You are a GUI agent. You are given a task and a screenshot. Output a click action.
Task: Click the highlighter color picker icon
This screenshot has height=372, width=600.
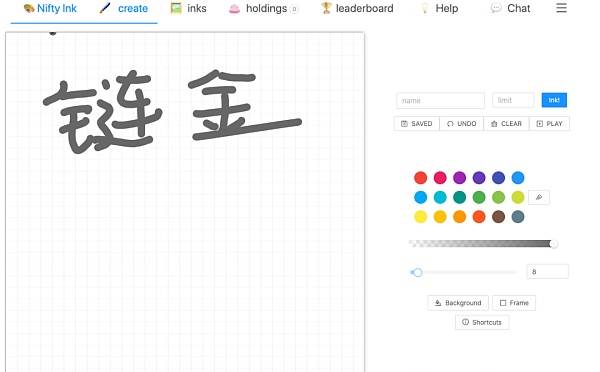pyautogui.click(x=539, y=197)
